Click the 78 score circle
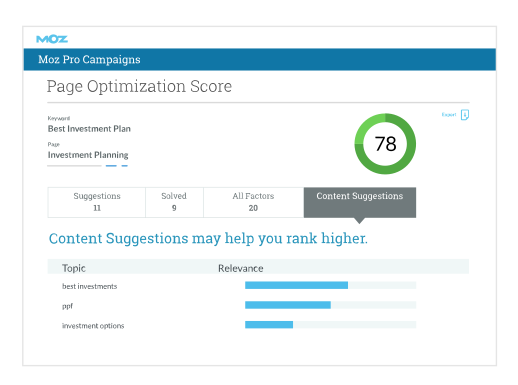This screenshot has width=518, height=385. [x=385, y=144]
